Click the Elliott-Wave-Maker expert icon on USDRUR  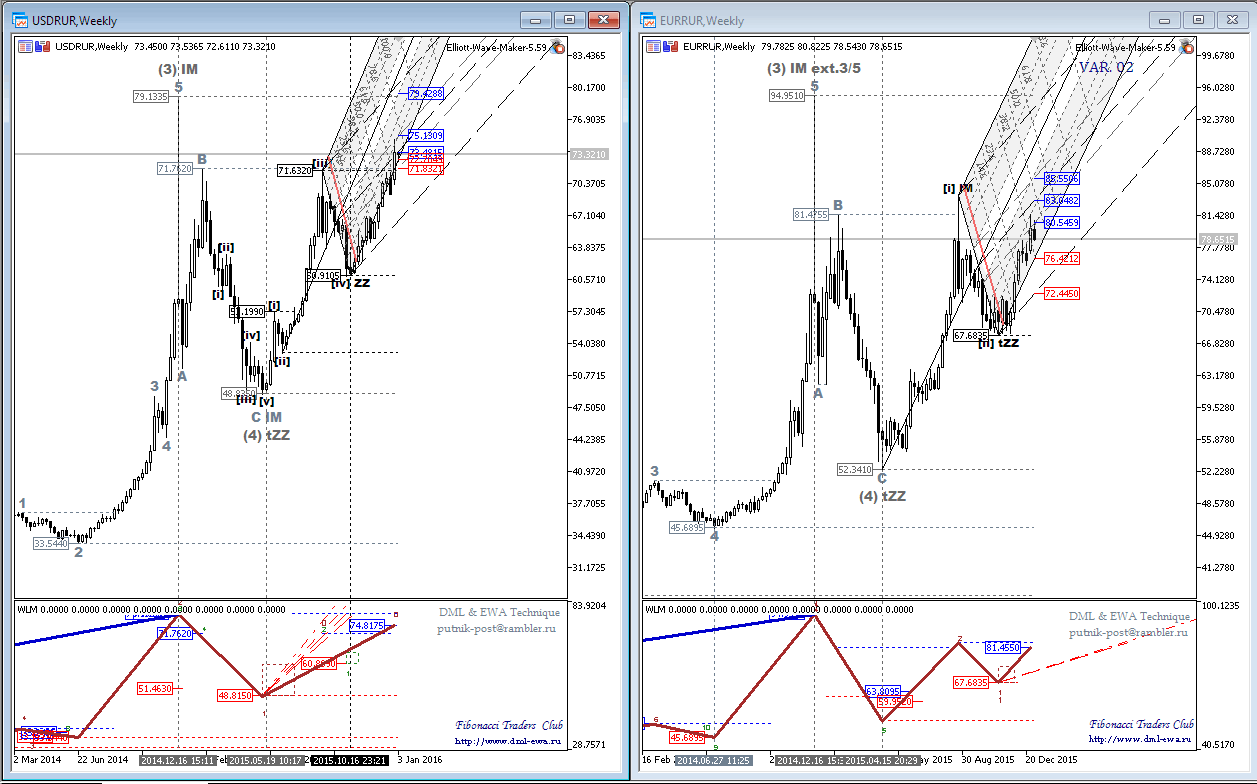(x=558, y=47)
